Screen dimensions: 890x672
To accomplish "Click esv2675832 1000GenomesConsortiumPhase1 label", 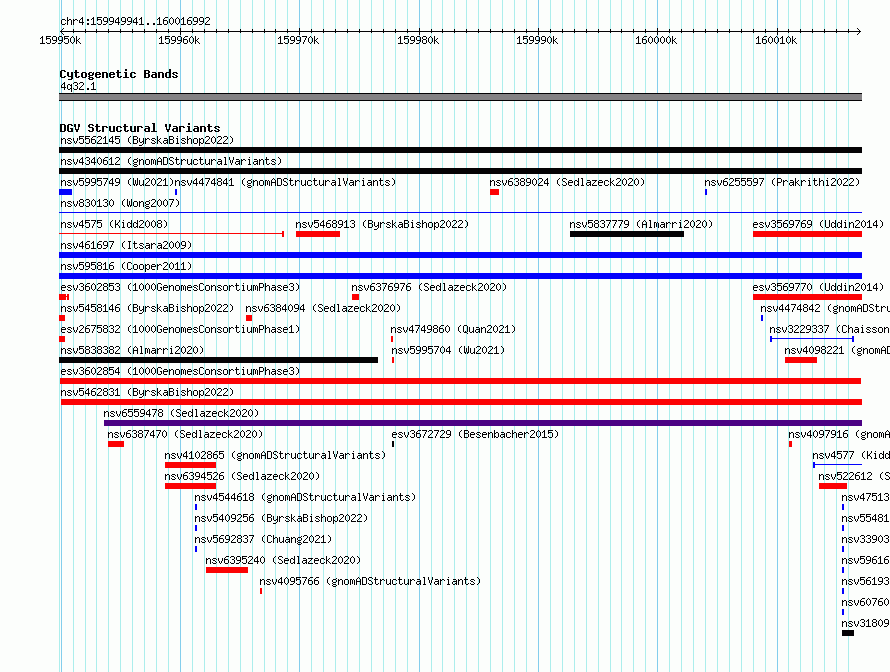I will [x=180, y=329].
